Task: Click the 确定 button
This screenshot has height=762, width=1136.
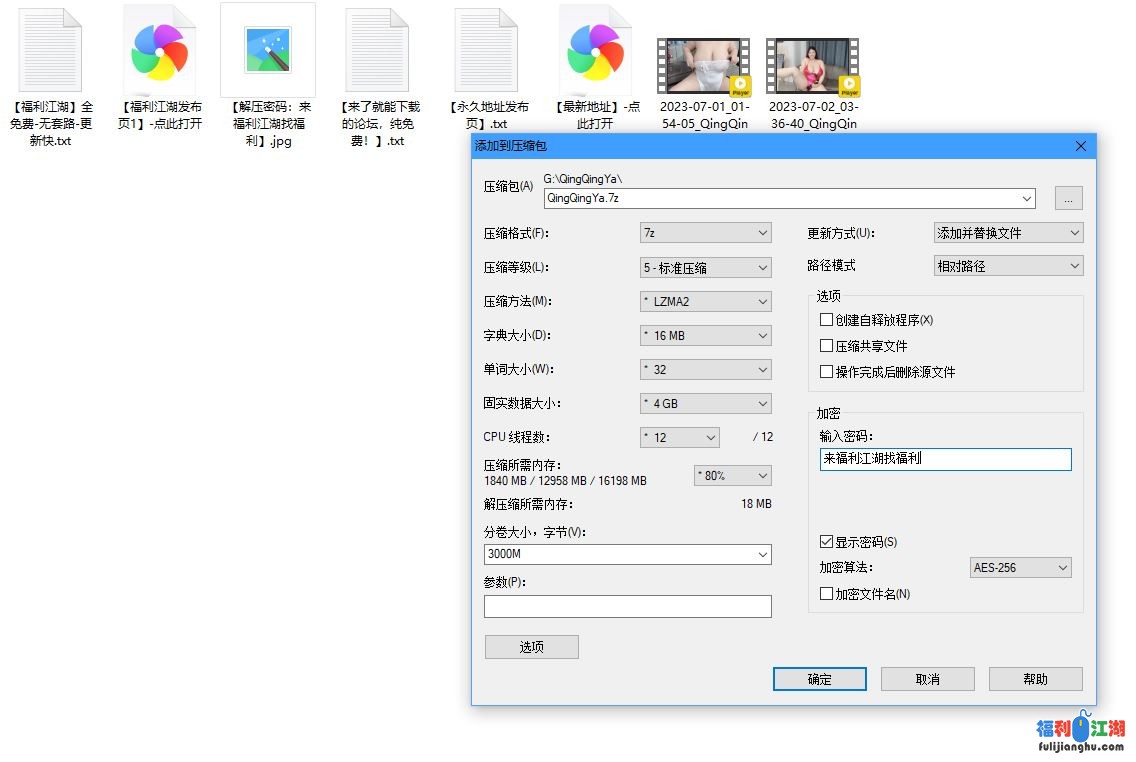Action: [820, 679]
